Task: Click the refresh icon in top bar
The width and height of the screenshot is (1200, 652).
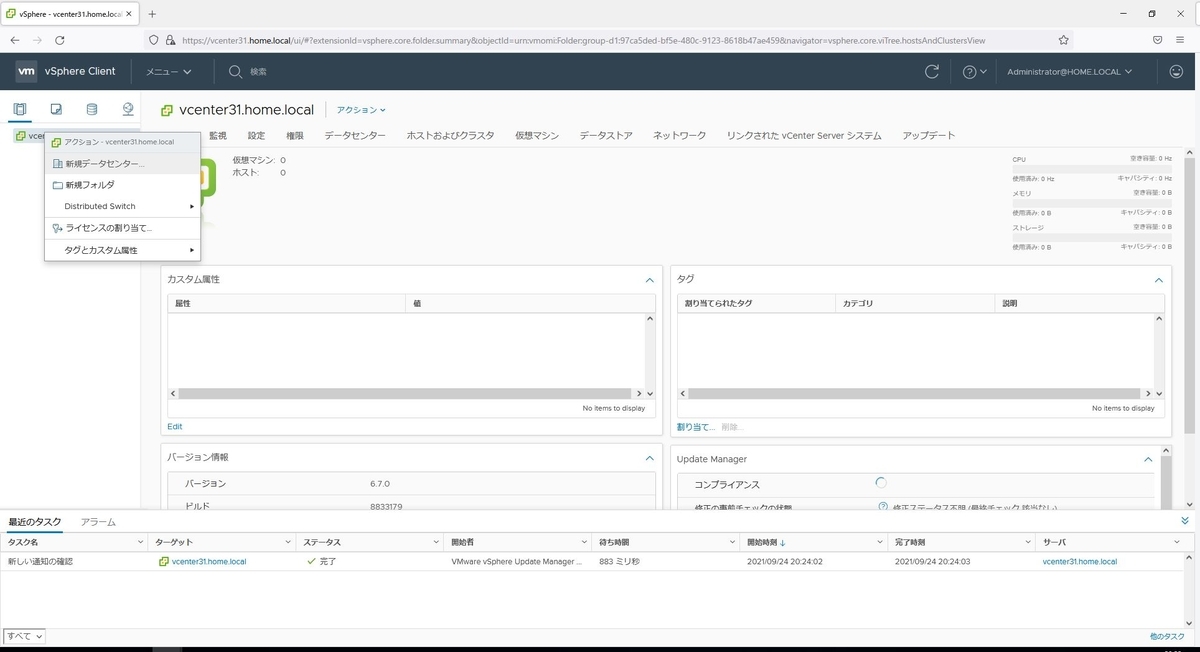Action: (x=932, y=71)
